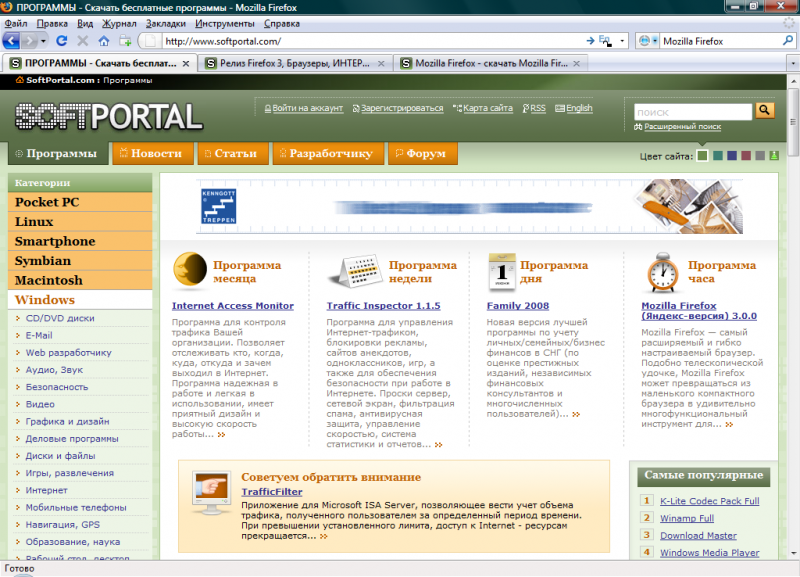Click the blue Go arrow in the address bar
The height and width of the screenshot is (577, 800).
[x=590, y=41]
